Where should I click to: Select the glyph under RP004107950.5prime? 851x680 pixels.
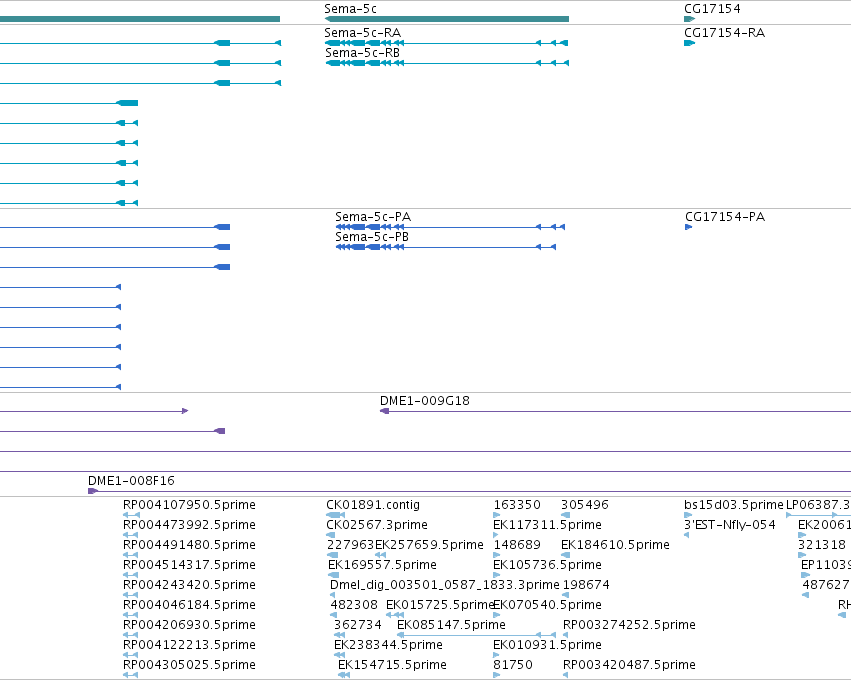131,515
